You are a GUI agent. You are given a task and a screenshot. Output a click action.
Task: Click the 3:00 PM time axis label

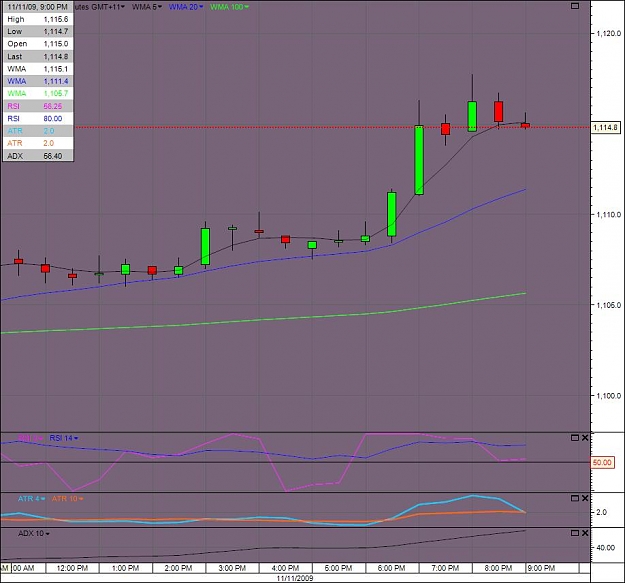point(232,568)
